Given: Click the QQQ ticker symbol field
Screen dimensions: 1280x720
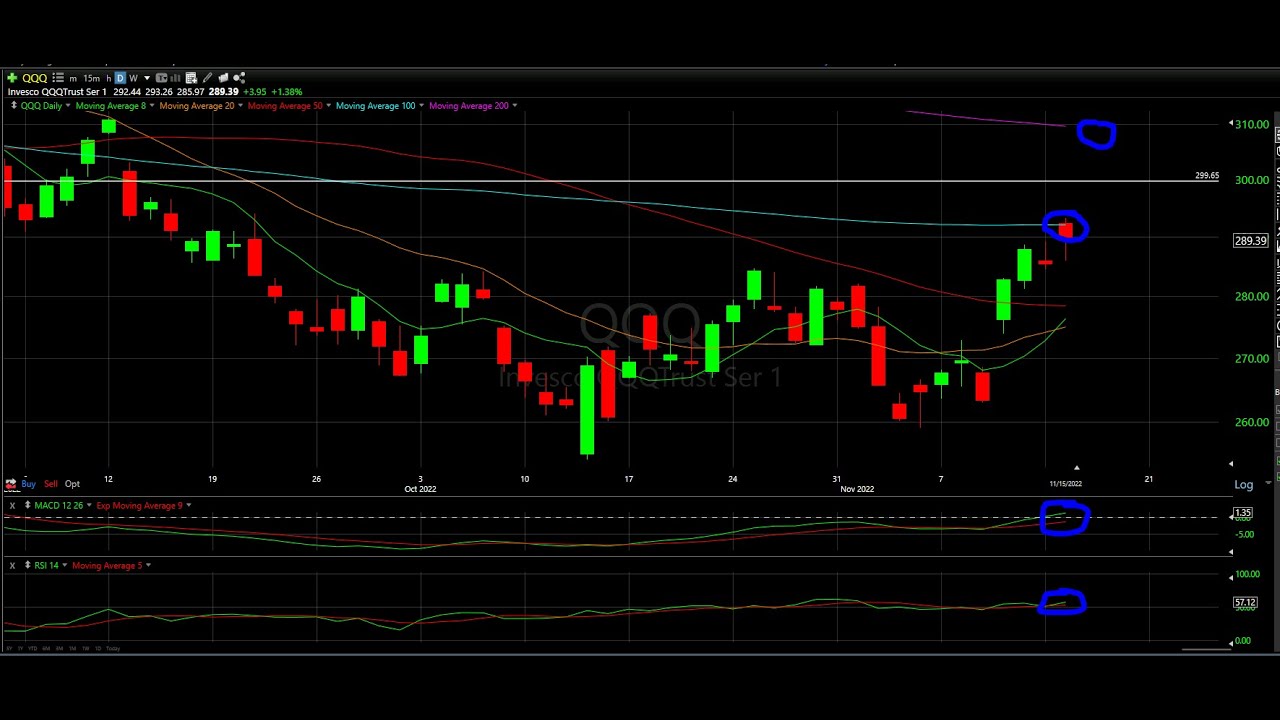Looking at the screenshot, I should [x=35, y=78].
